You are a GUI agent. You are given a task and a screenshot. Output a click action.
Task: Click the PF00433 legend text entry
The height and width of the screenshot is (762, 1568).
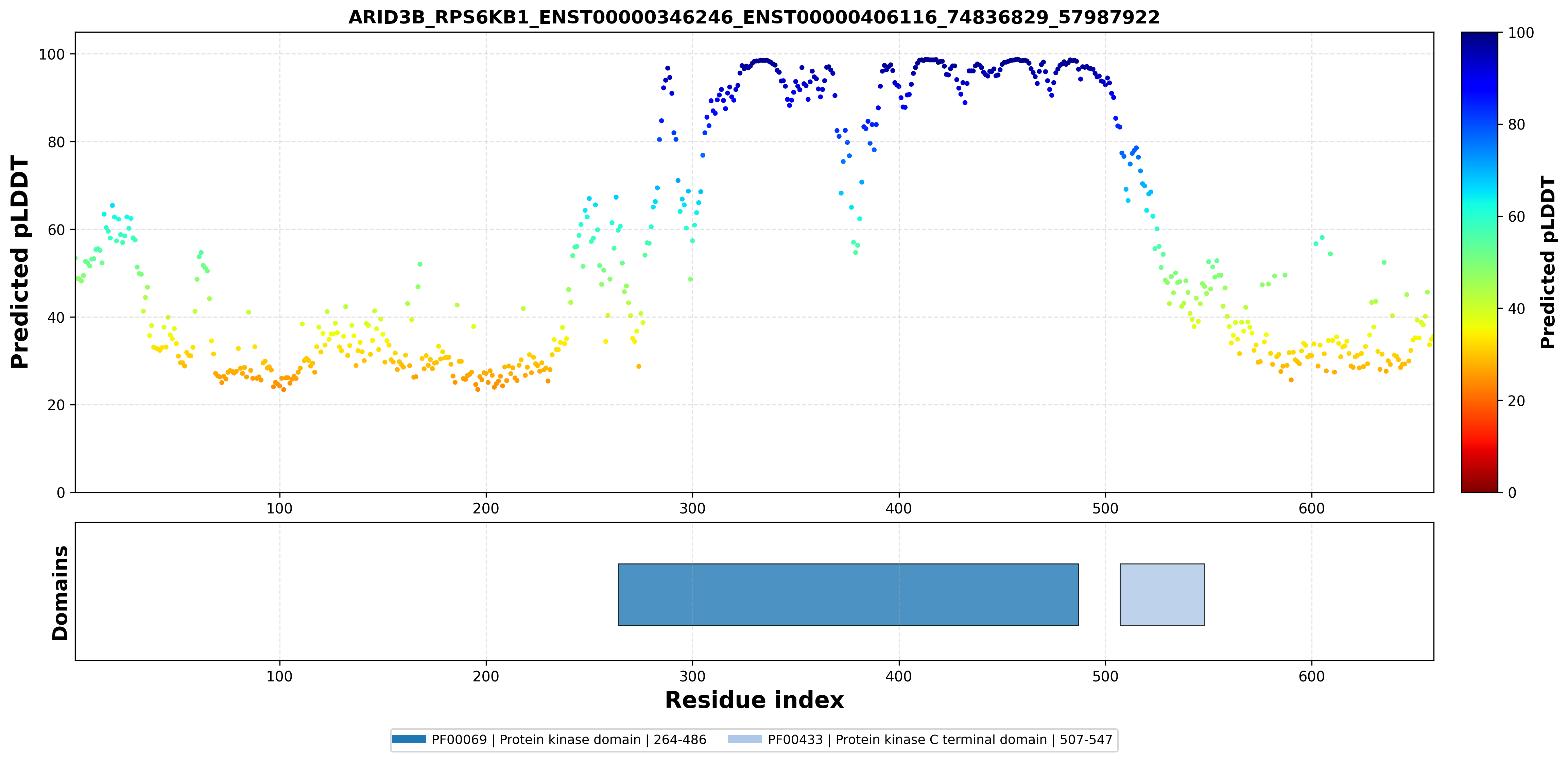(x=940, y=740)
